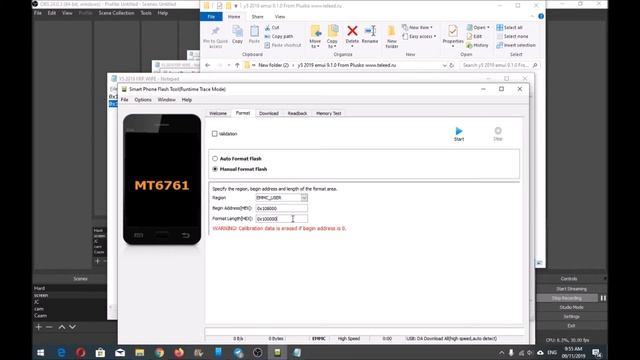Click Select none in Explorer ribbon
The height and width of the screenshot is (360, 640).
512,36
